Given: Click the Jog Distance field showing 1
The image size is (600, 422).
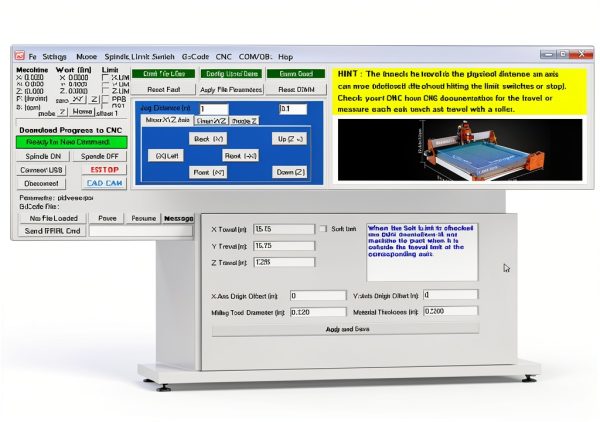Looking at the screenshot, I should [214, 109].
